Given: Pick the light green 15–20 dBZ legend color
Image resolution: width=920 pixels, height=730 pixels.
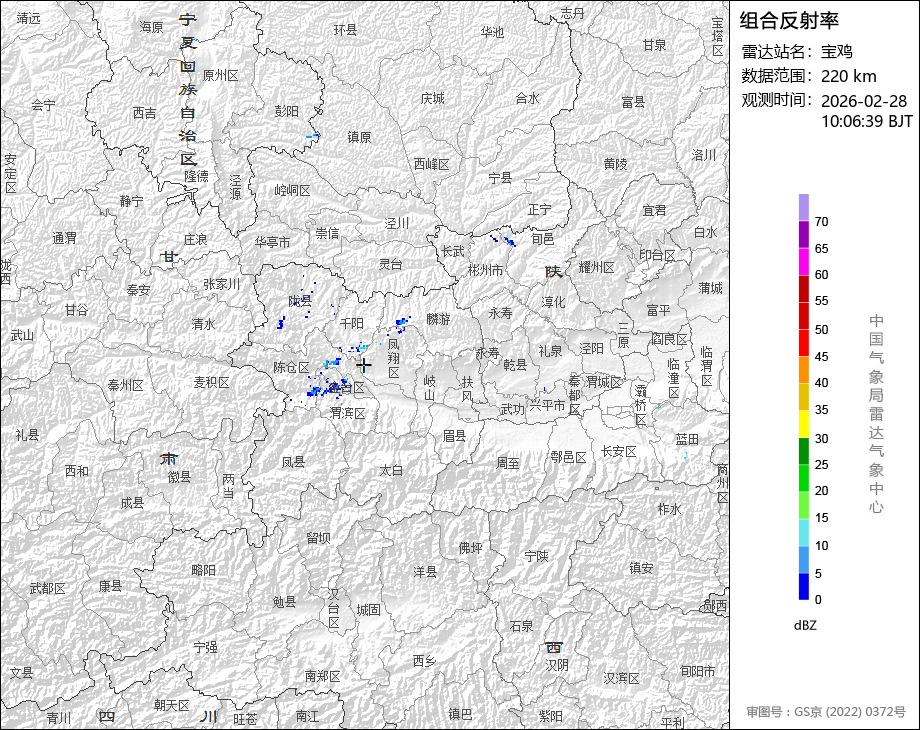Looking at the screenshot, I should [804, 505].
